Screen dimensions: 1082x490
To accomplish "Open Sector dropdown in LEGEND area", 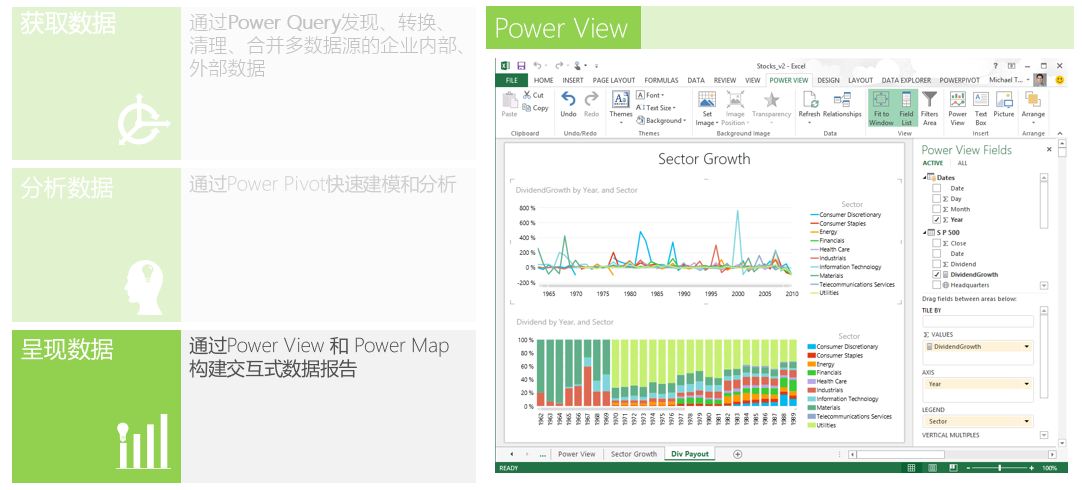I will (1027, 421).
